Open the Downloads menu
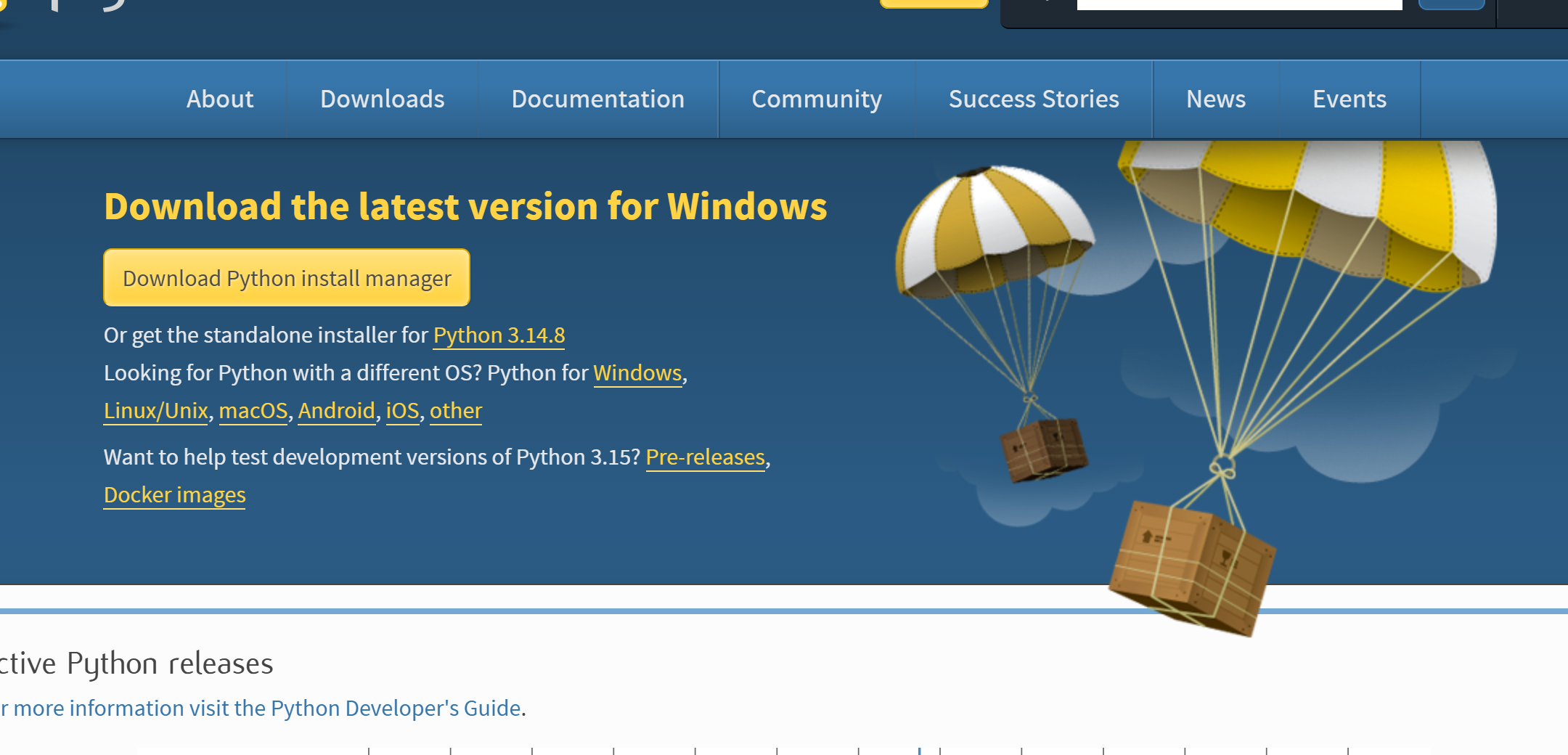1568x755 pixels. tap(383, 99)
